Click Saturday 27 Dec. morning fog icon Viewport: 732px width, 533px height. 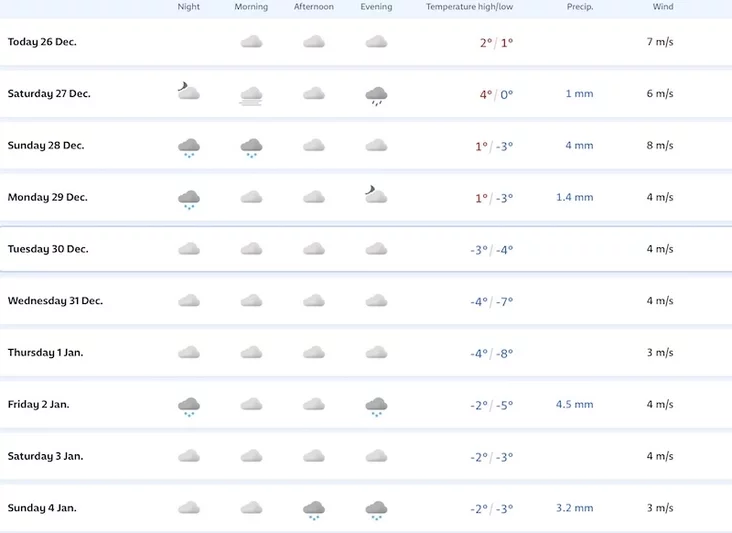coord(251,96)
